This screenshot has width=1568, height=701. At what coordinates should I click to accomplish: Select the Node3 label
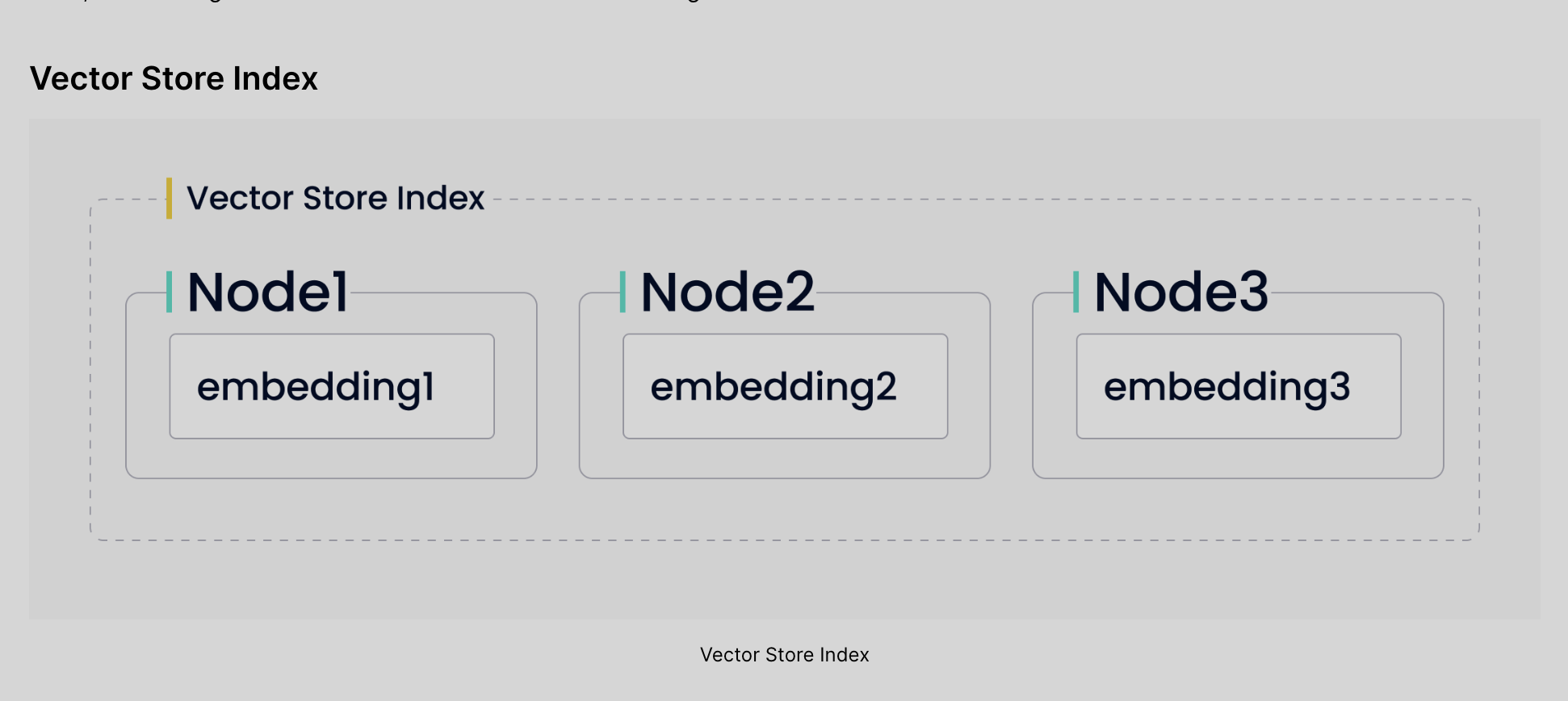pos(1181,292)
